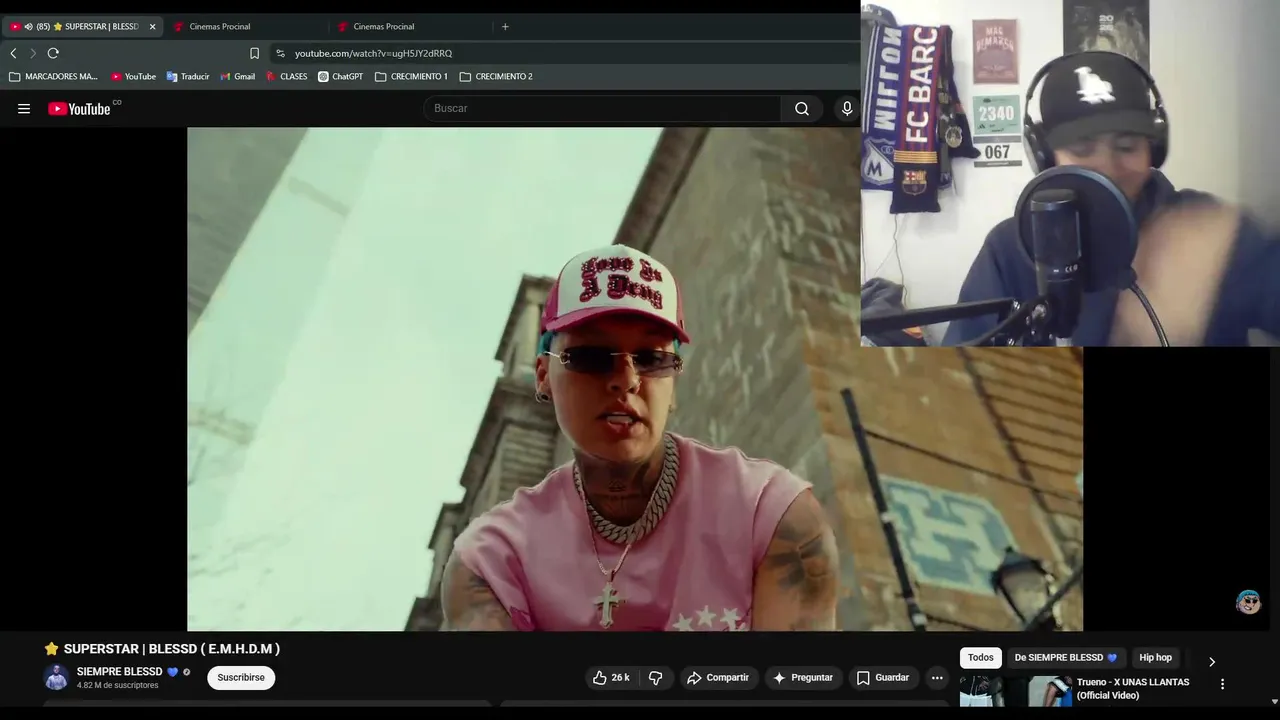Subscribe with the Suscribirse button
The width and height of the screenshot is (1280, 720).
[241, 678]
